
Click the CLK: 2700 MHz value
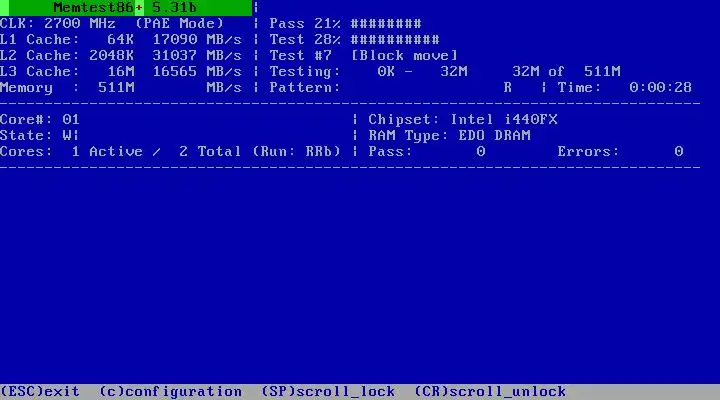click(57, 23)
